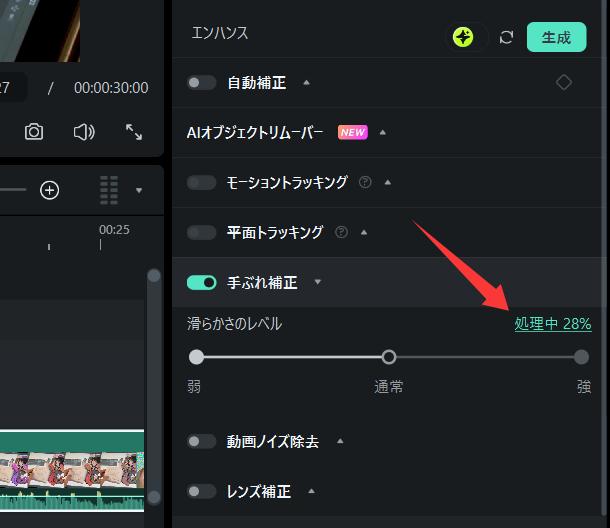Toggle the レンズ補正 switch
The width and height of the screenshot is (610, 528).
[201, 491]
